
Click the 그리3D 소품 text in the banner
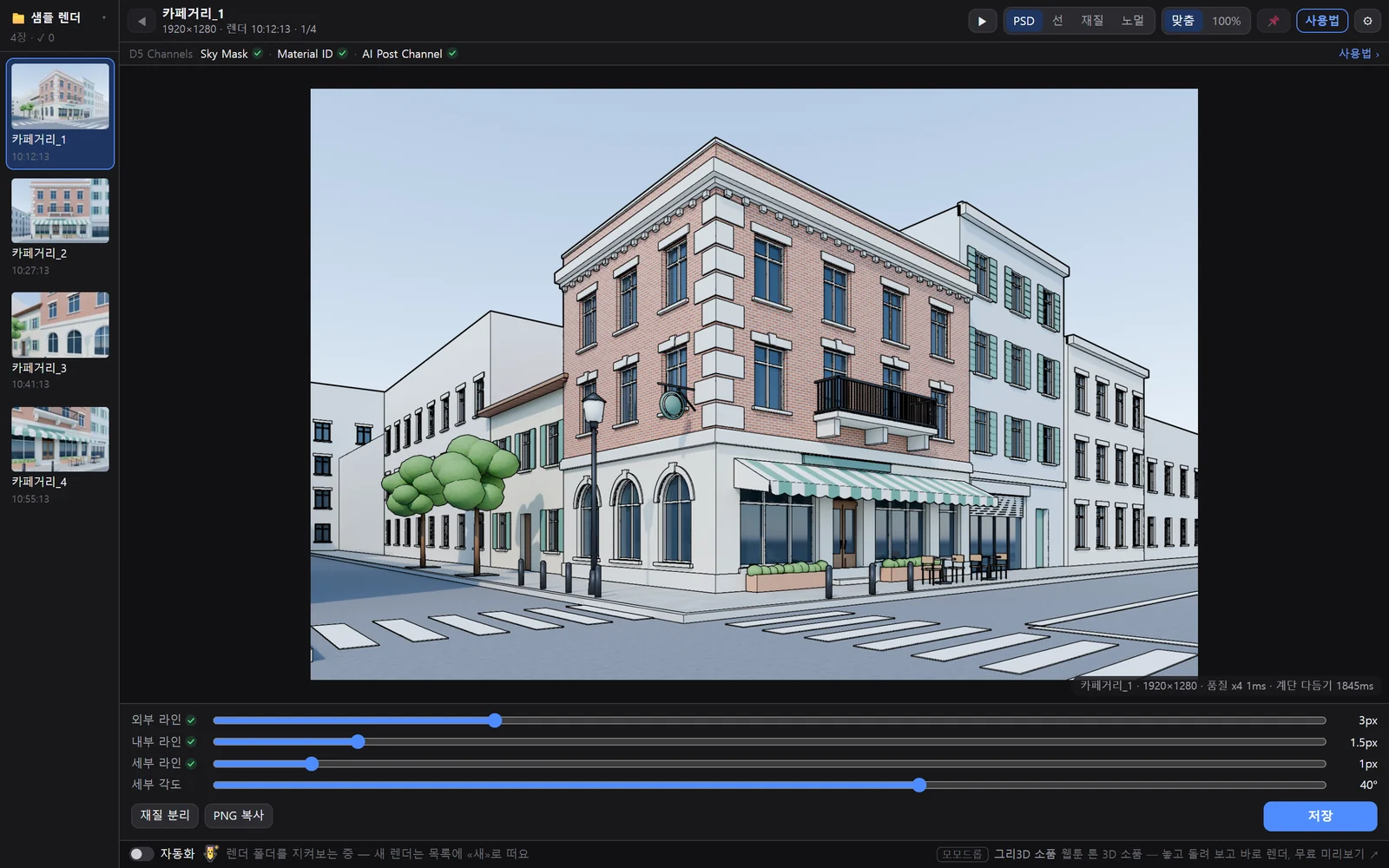click(x=1025, y=854)
